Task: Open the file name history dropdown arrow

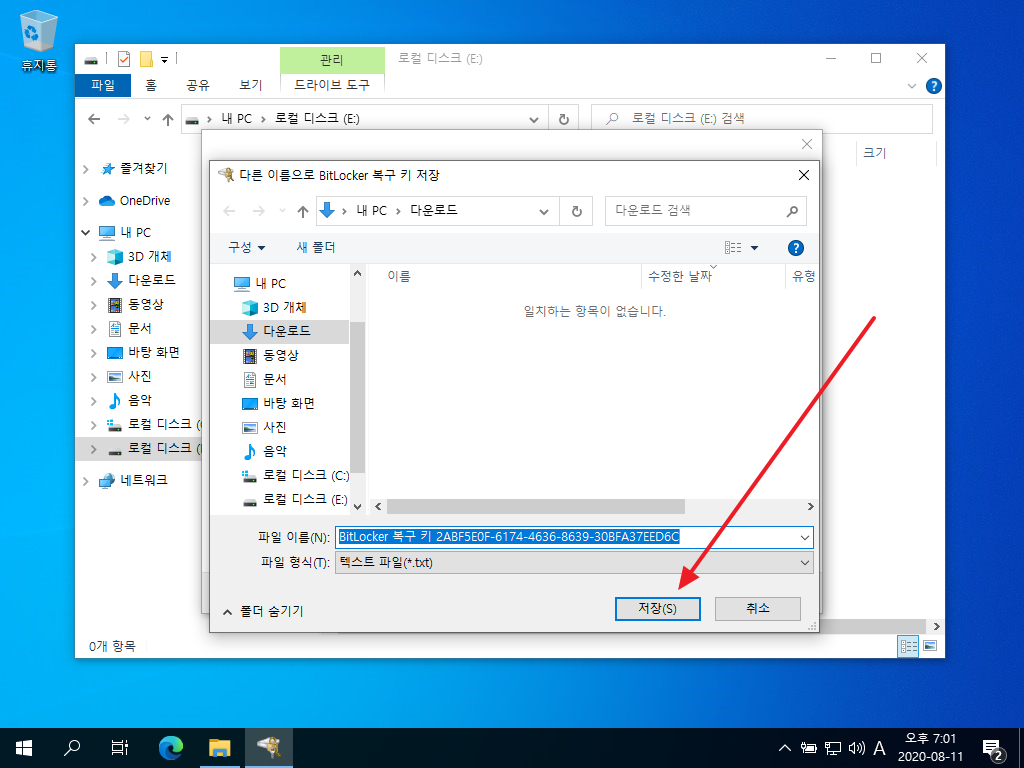Action: pos(805,537)
